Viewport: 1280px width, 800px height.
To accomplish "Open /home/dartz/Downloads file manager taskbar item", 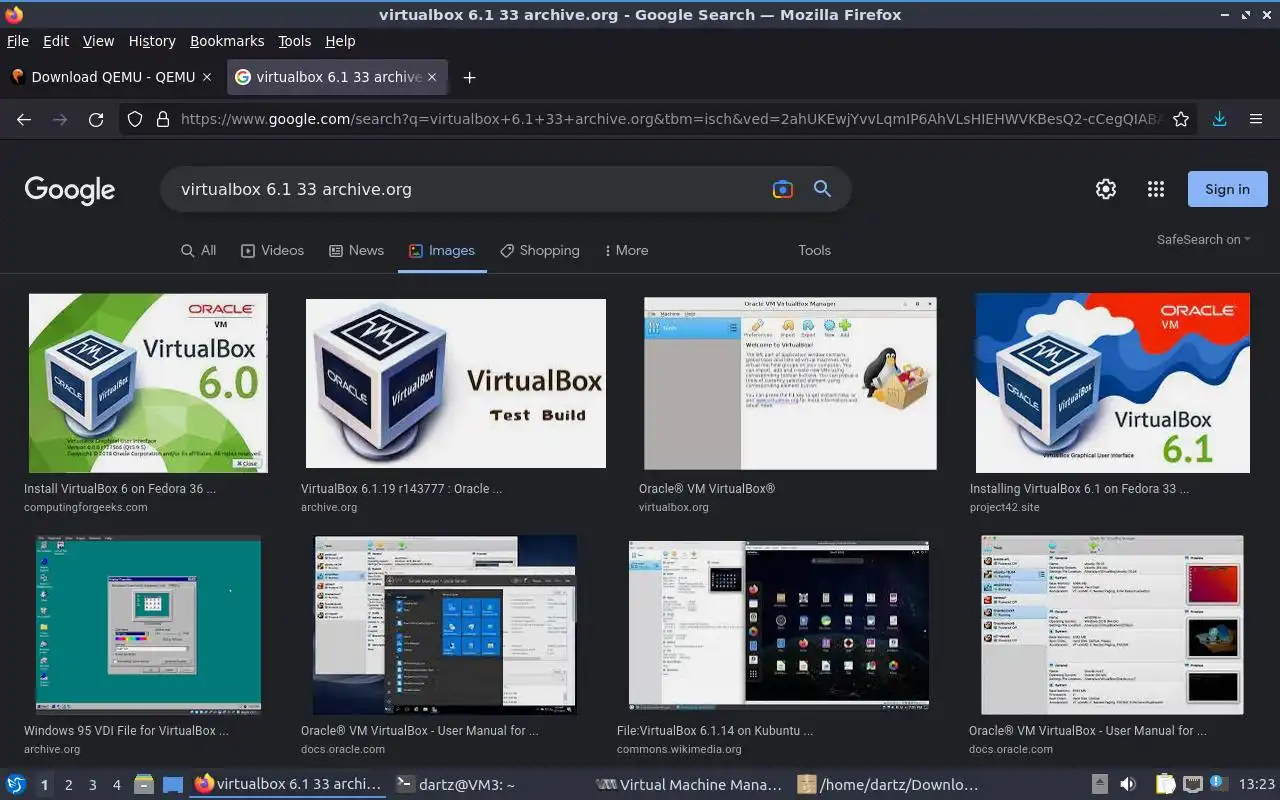I will pos(889,785).
